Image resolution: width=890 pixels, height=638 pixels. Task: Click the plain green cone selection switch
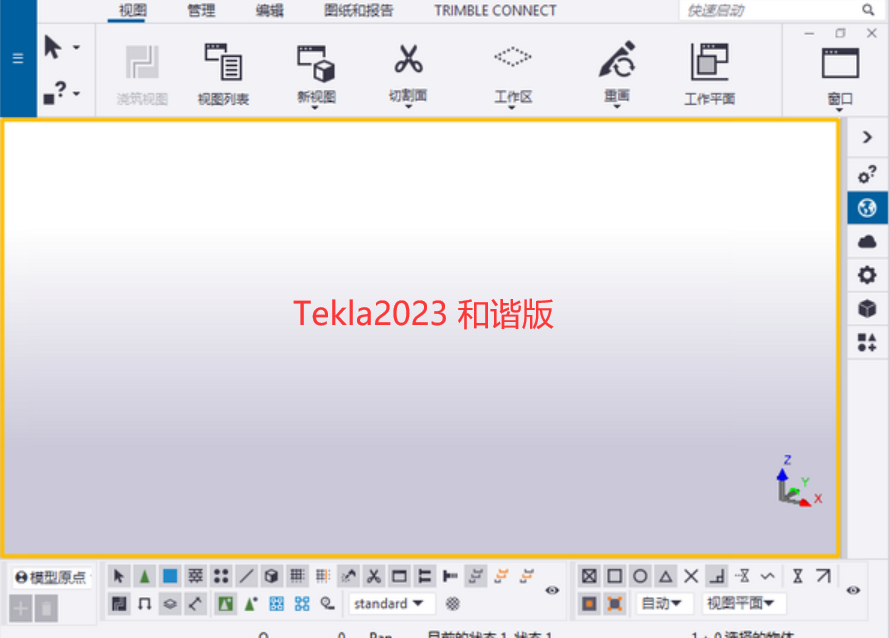[144, 576]
